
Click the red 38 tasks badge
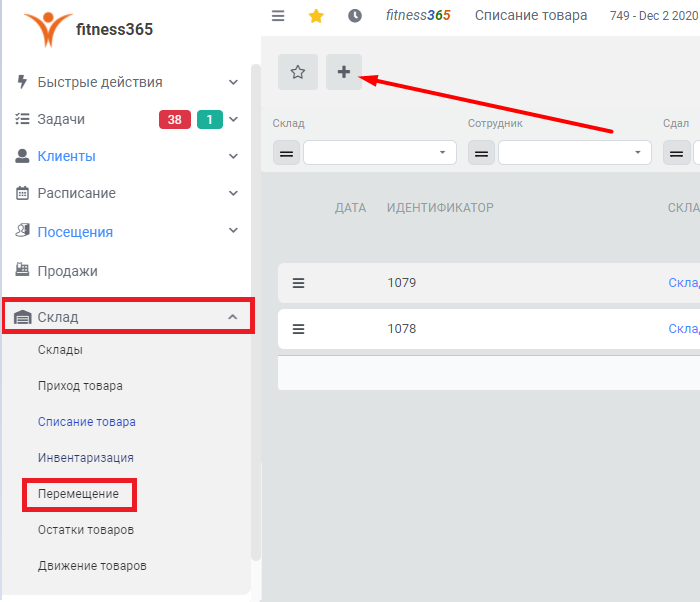(175, 119)
